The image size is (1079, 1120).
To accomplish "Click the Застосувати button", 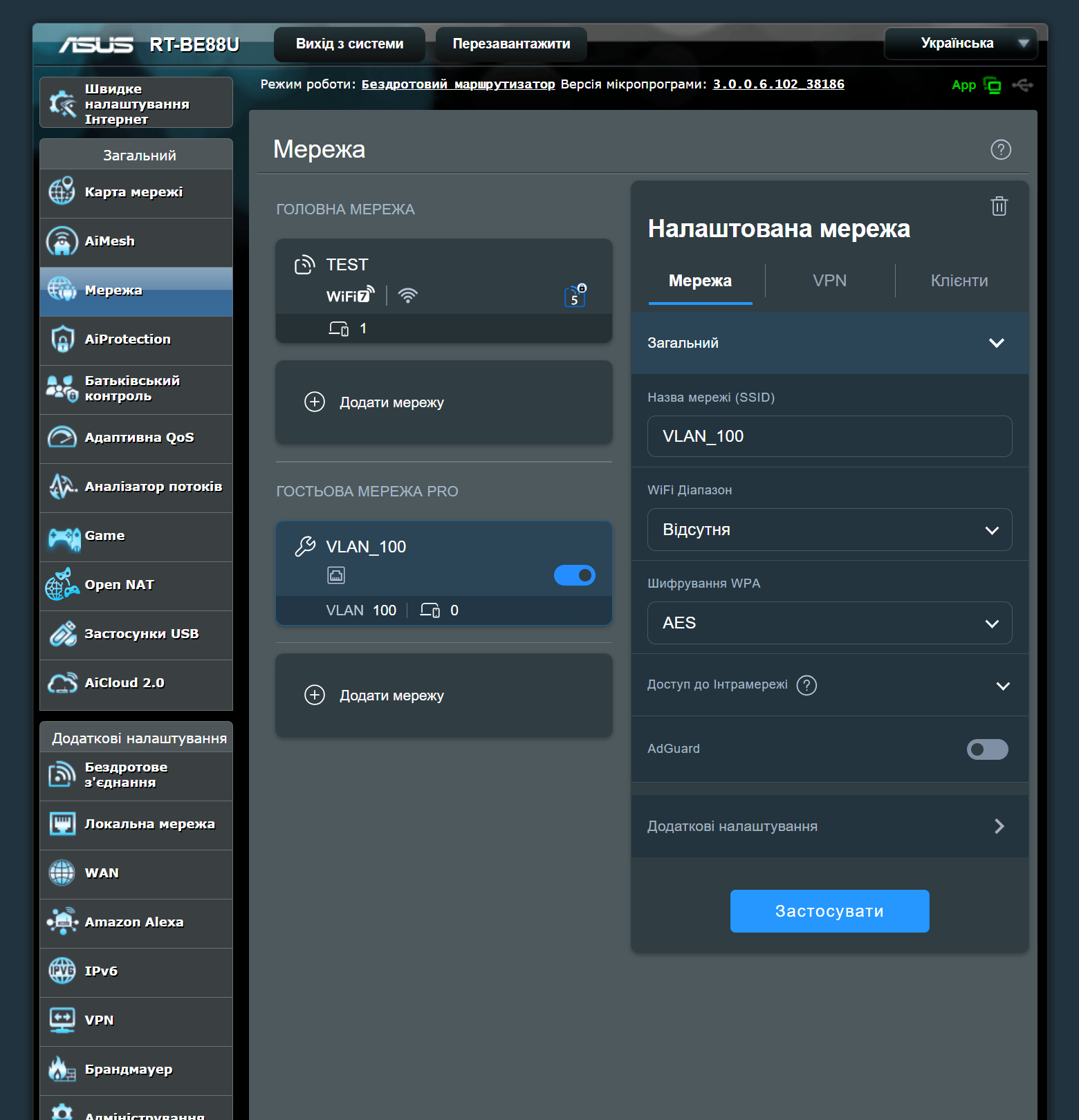I will tap(829, 911).
